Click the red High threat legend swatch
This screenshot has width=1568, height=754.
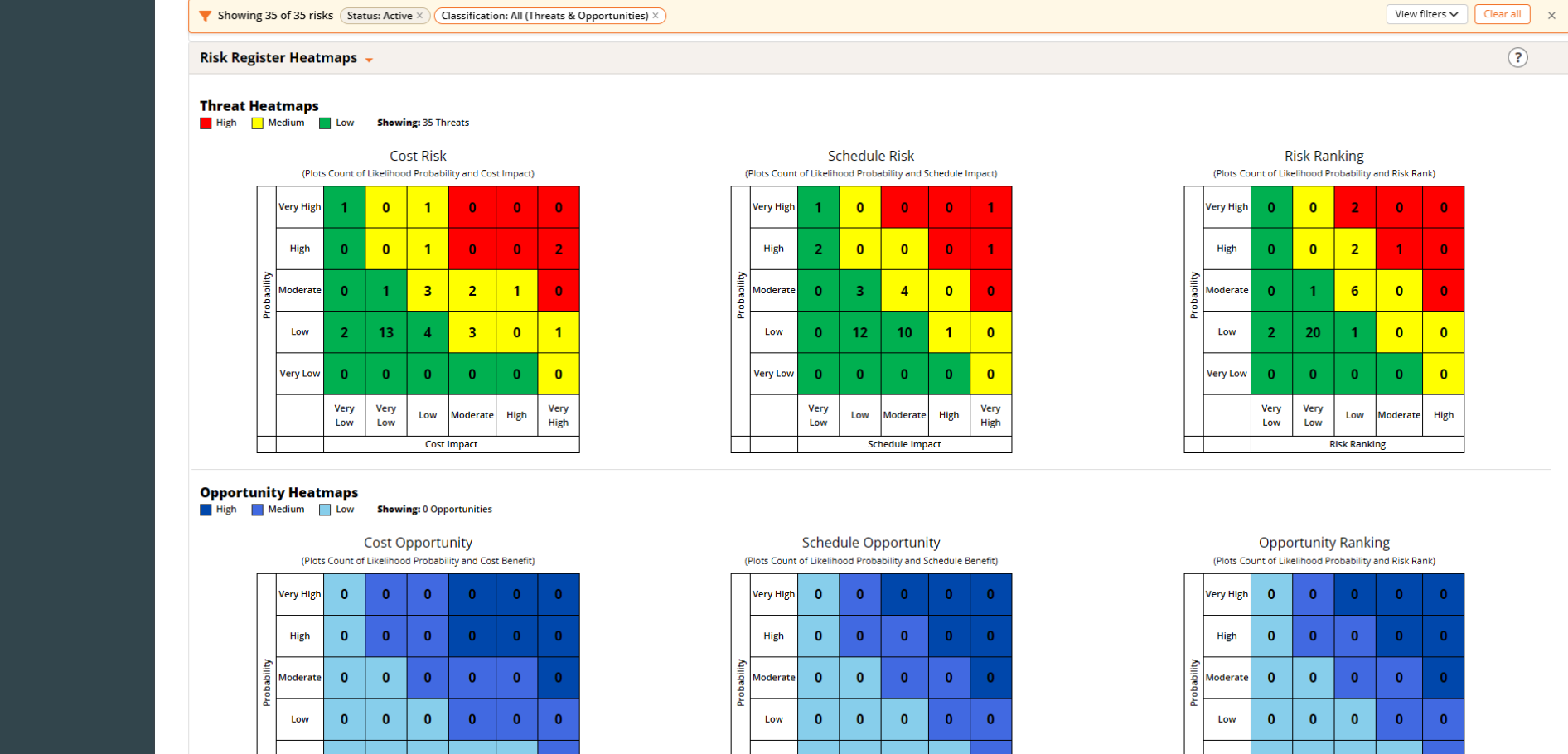tap(206, 123)
